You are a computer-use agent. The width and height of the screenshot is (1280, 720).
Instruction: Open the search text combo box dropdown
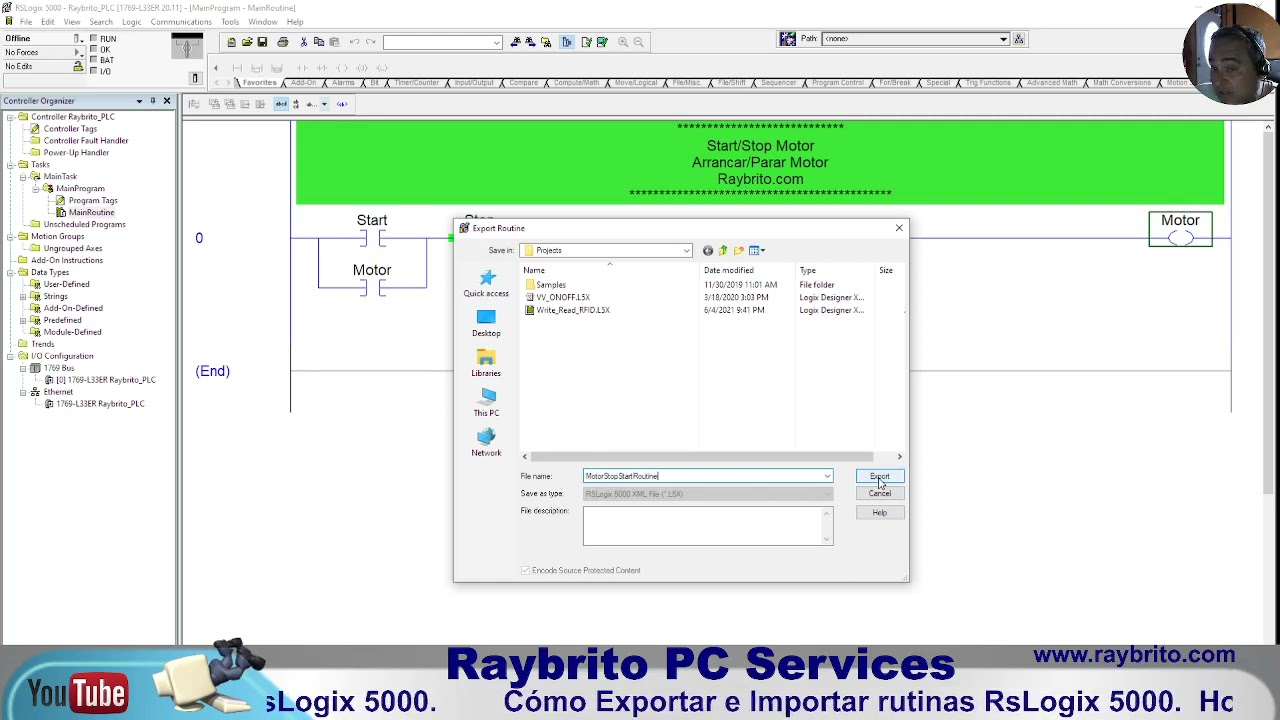pyautogui.click(x=496, y=42)
